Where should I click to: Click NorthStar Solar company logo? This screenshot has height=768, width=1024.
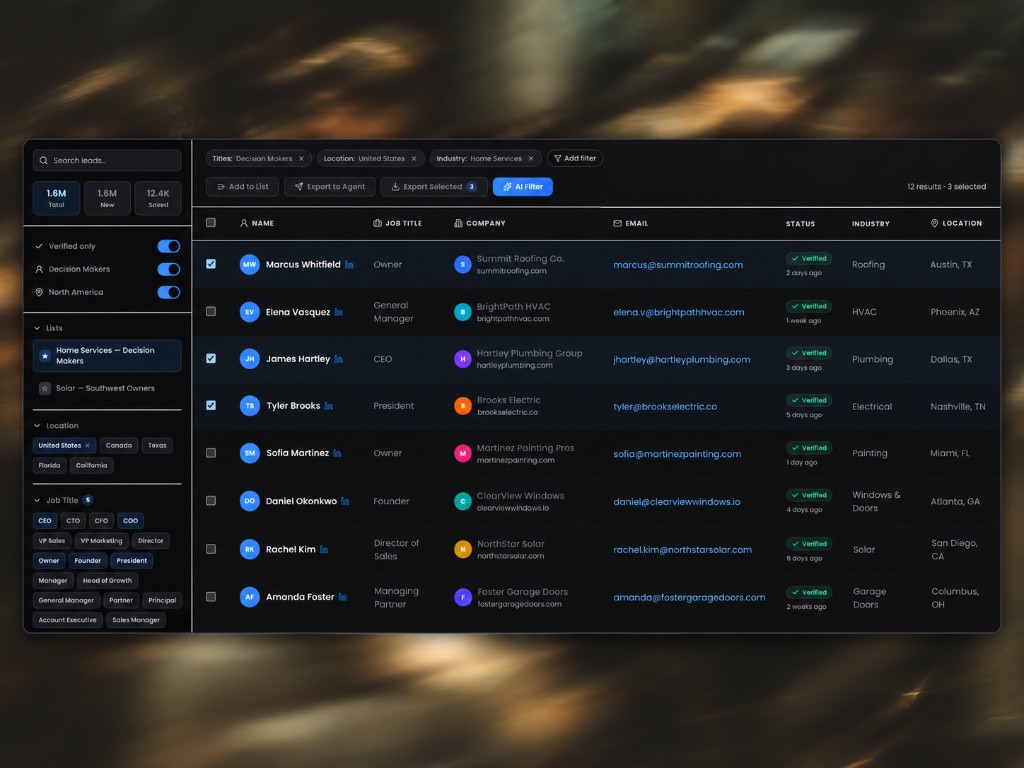click(462, 549)
